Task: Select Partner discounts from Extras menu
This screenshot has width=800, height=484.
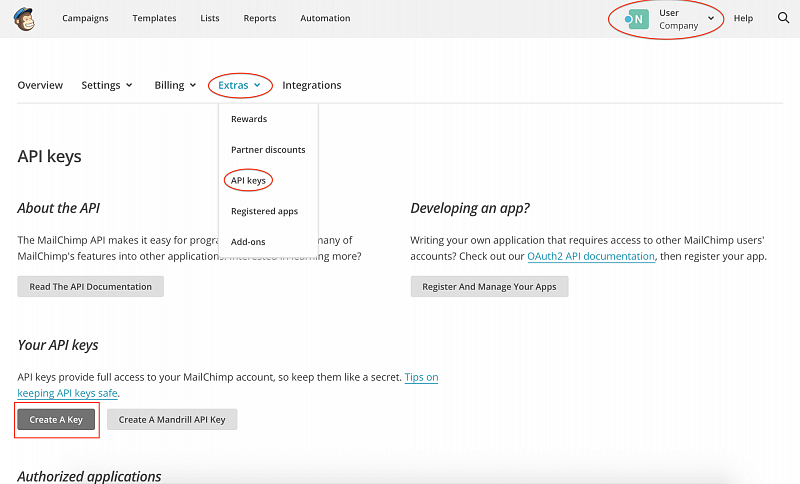Action: tap(268, 149)
